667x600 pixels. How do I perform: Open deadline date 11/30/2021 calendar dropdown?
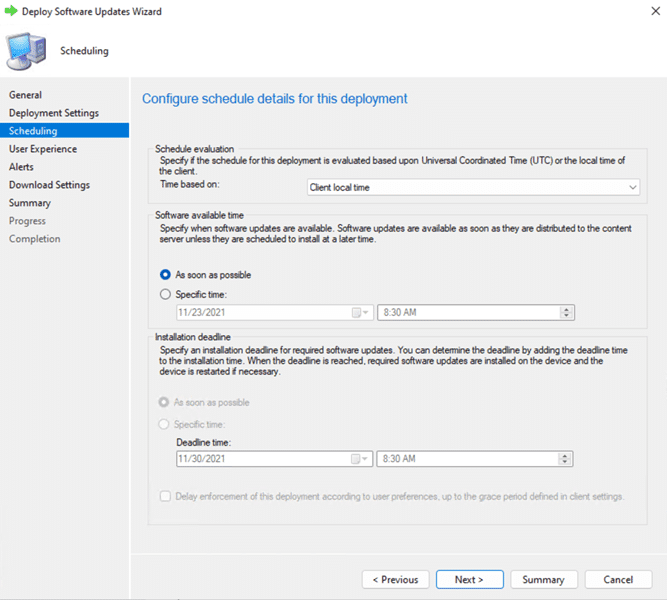point(359,459)
